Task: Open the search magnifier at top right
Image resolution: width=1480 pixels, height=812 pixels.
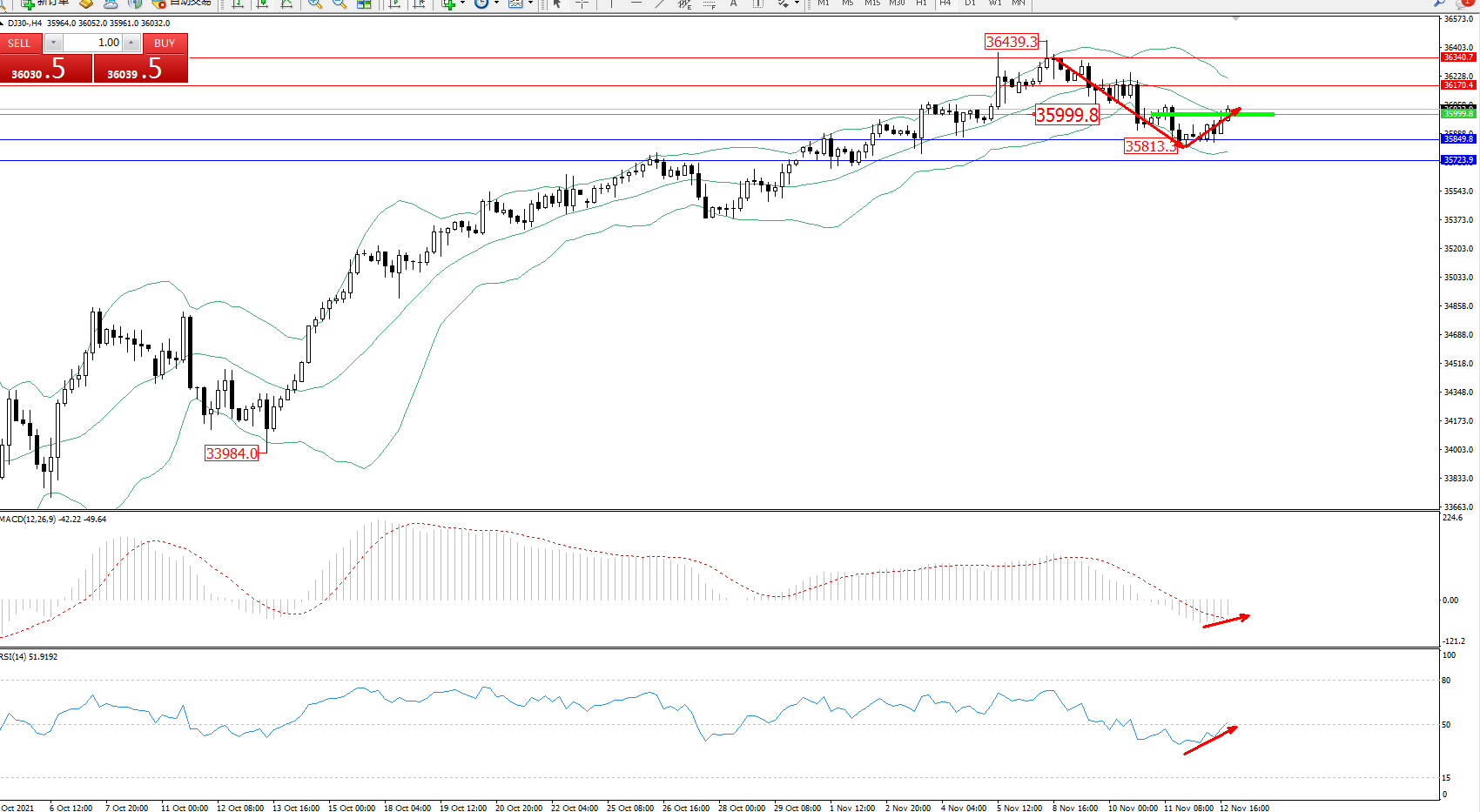Action: click(x=1440, y=3)
